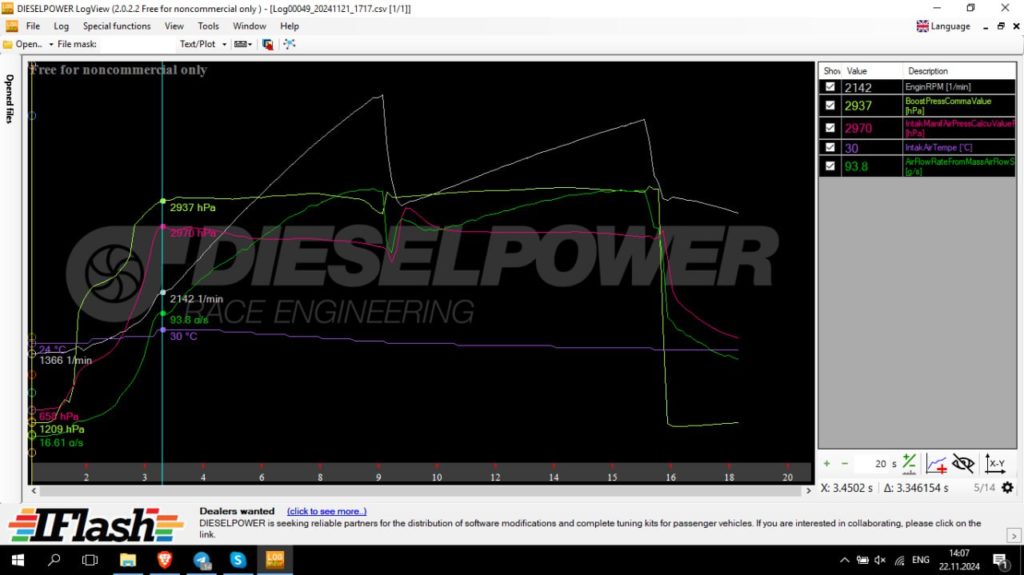
Task: Click the blue scatter dots toolbar icon
Action: [x=289, y=44]
